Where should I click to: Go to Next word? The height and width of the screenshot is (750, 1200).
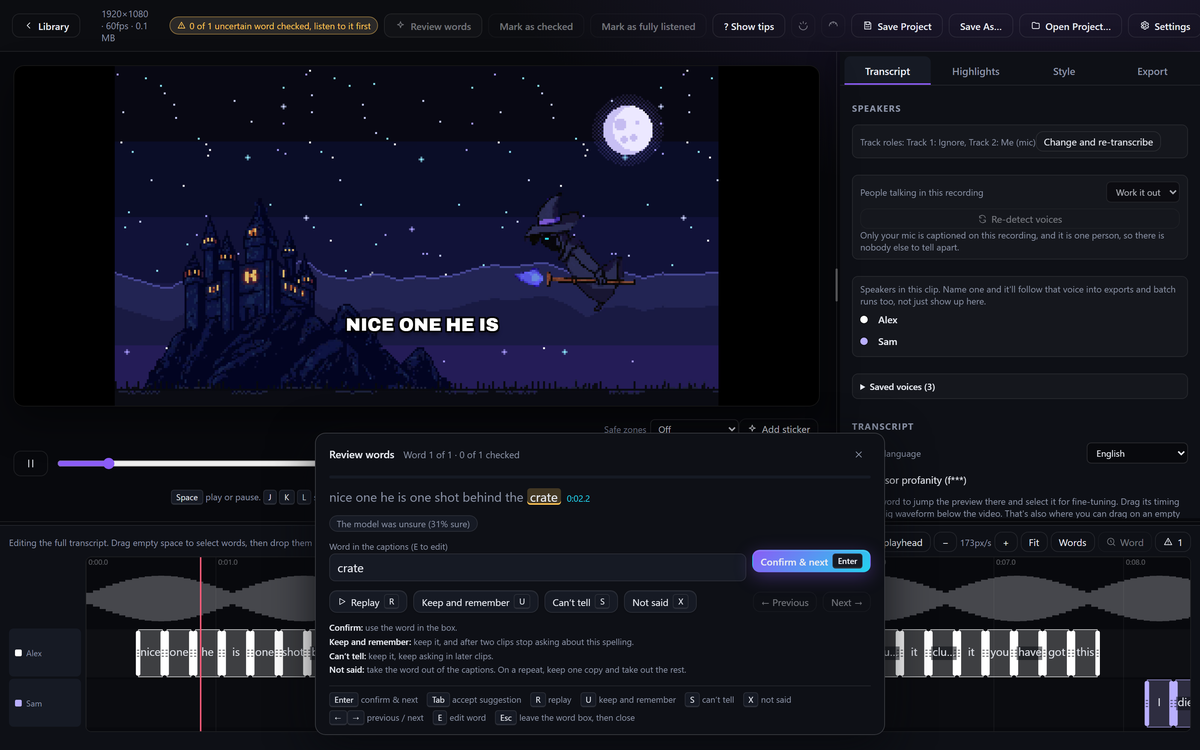click(846, 602)
